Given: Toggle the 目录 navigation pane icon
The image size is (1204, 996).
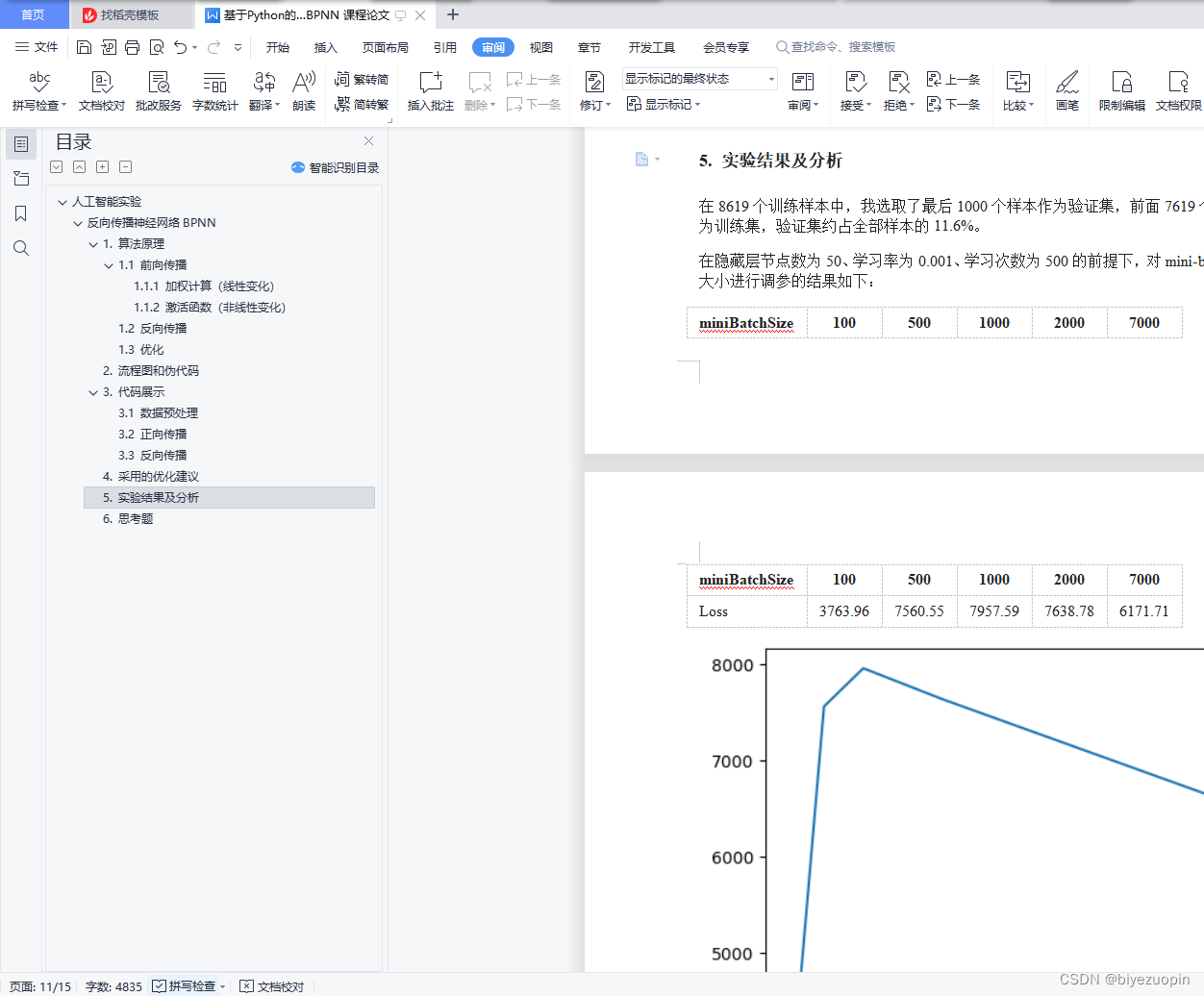Looking at the screenshot, I should (21, 144).
